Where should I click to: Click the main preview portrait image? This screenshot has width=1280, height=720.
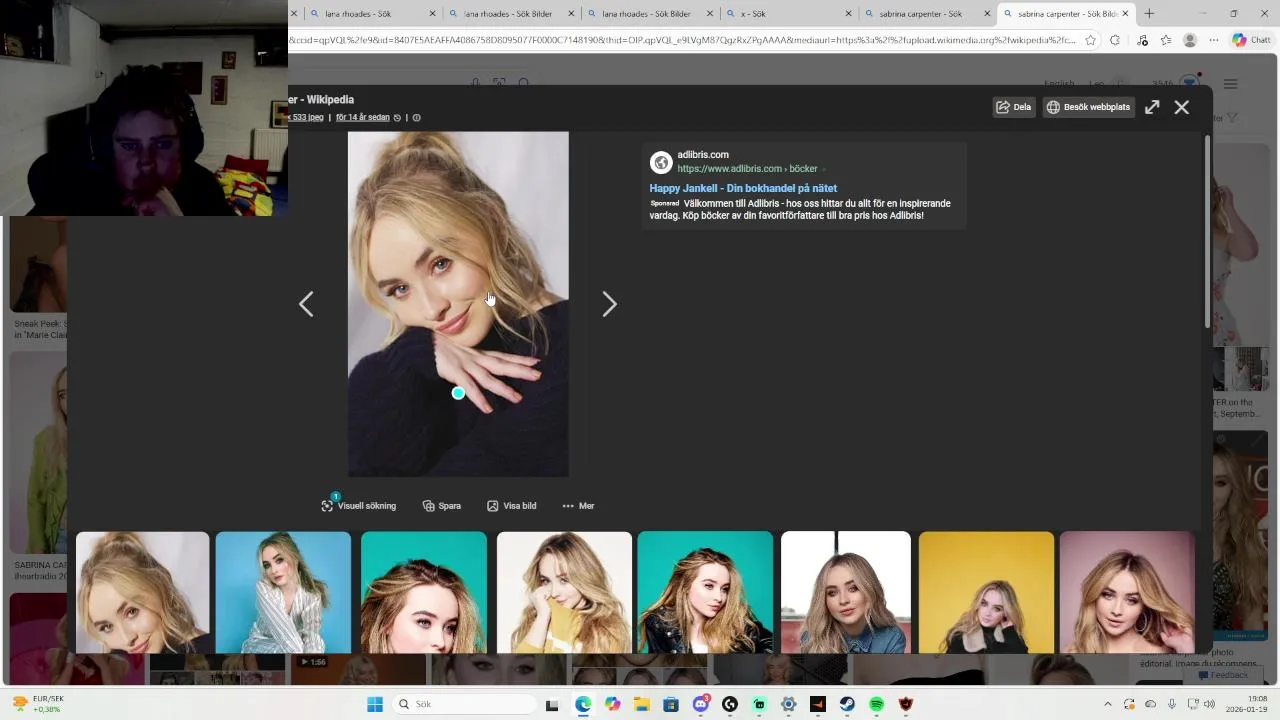click(458, 304)
